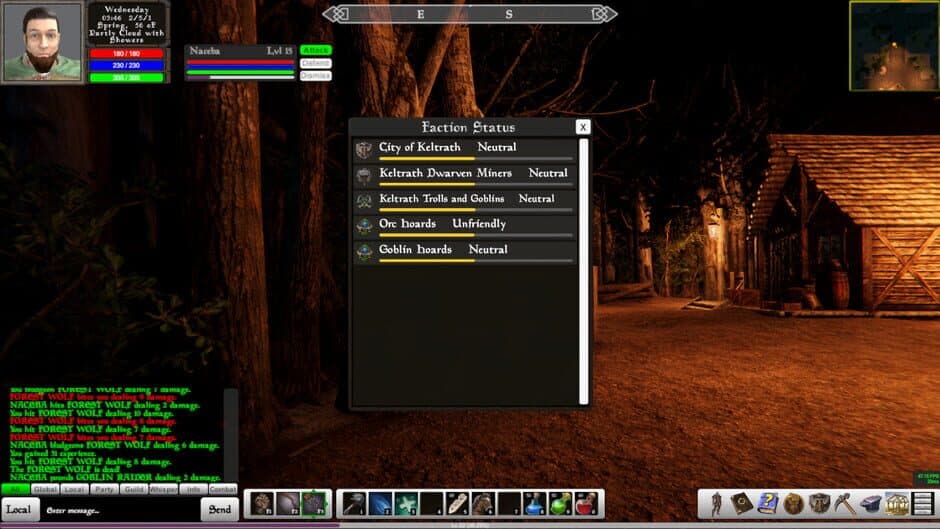This screenshot has height=529, width=940.
Task: Activate the blue slash skill in slot 2
Action: (379, 504)
